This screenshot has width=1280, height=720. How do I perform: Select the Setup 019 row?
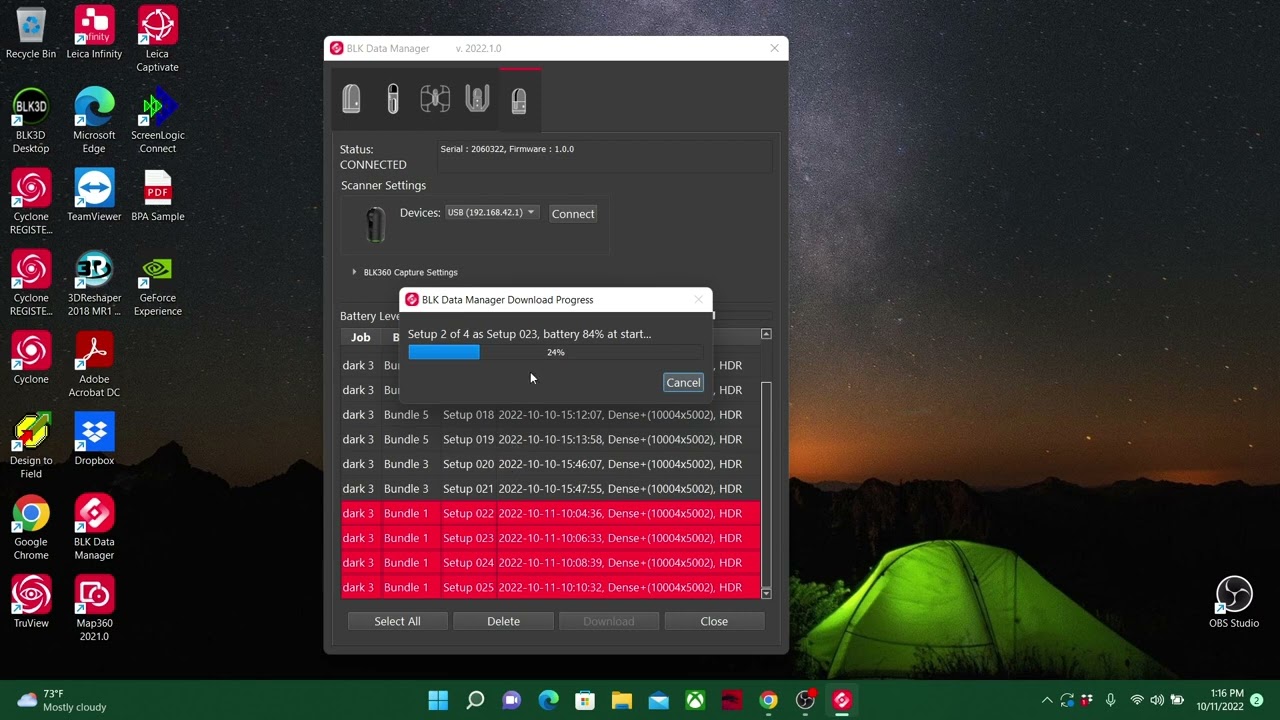pyautogui.click(x=550, y=439)
